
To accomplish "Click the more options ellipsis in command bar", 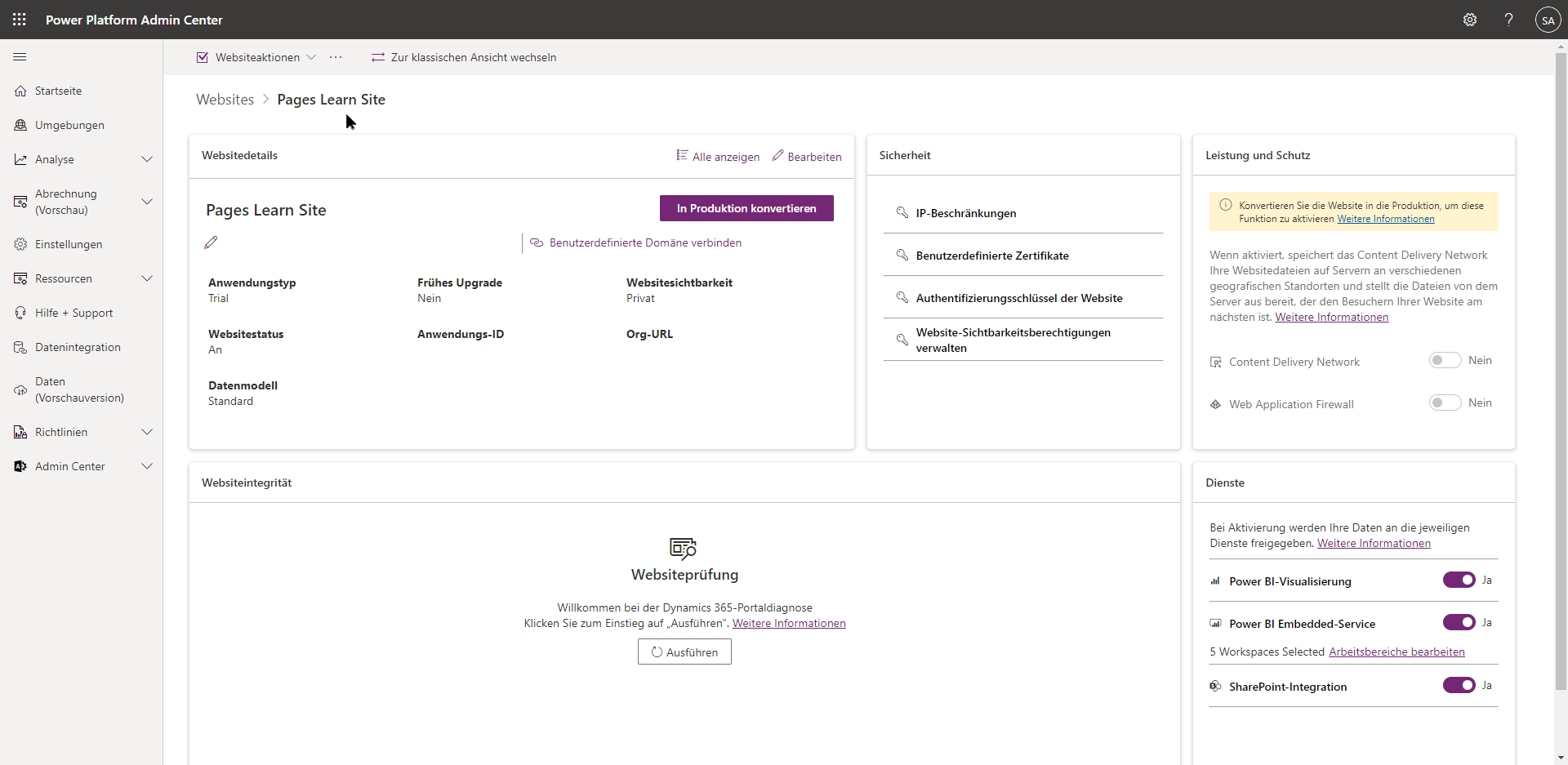I will (336, 57).
